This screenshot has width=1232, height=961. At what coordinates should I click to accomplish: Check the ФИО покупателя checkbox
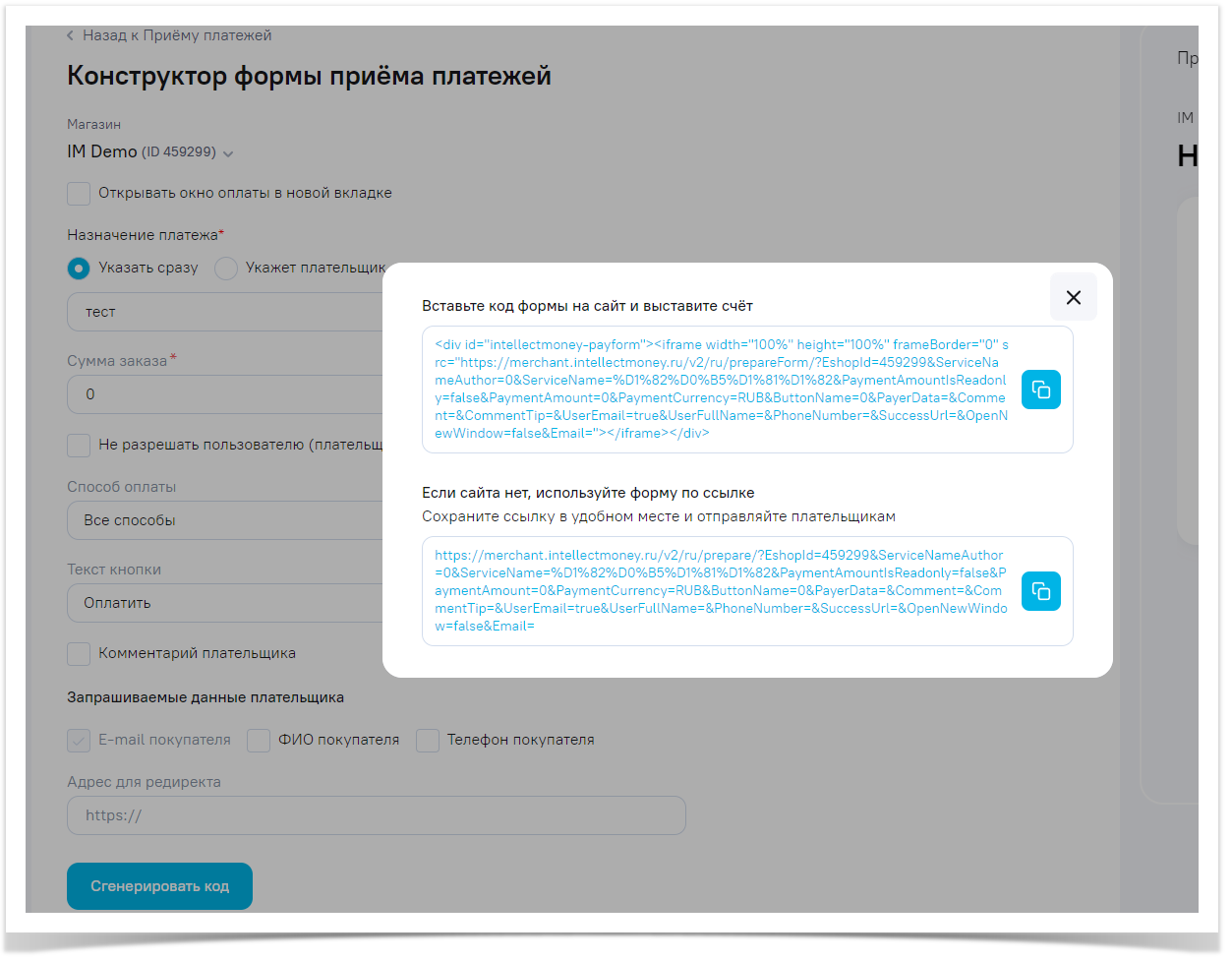click(x=259, y=740)
